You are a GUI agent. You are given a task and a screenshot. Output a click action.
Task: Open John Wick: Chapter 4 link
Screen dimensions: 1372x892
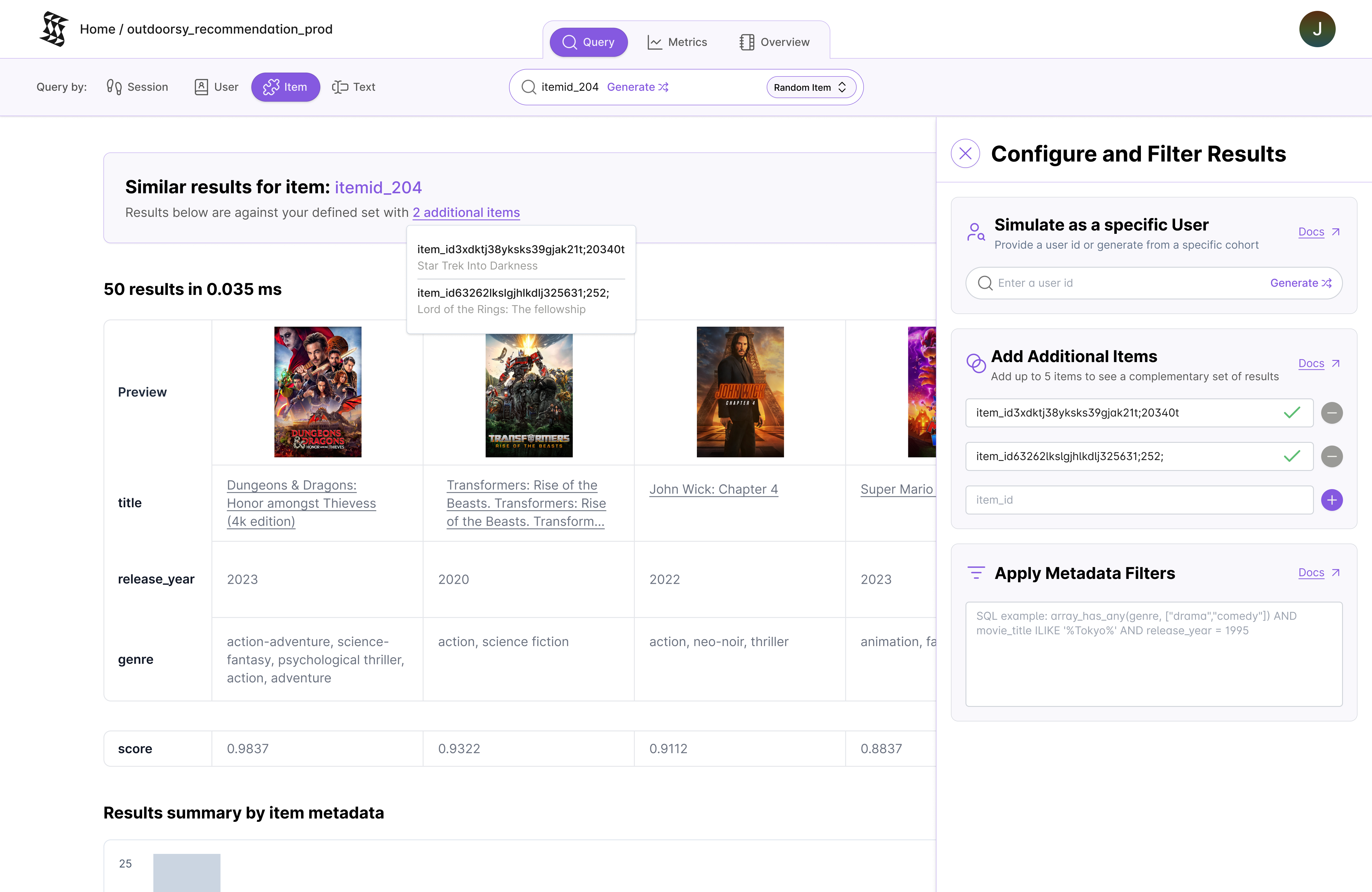click(713, 489)
